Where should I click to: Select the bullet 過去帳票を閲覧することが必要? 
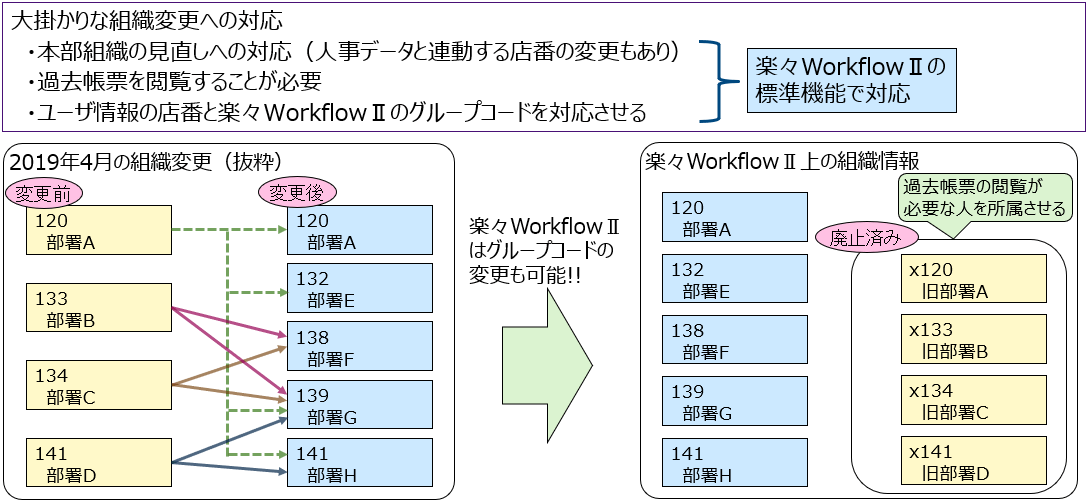(174, 82)
